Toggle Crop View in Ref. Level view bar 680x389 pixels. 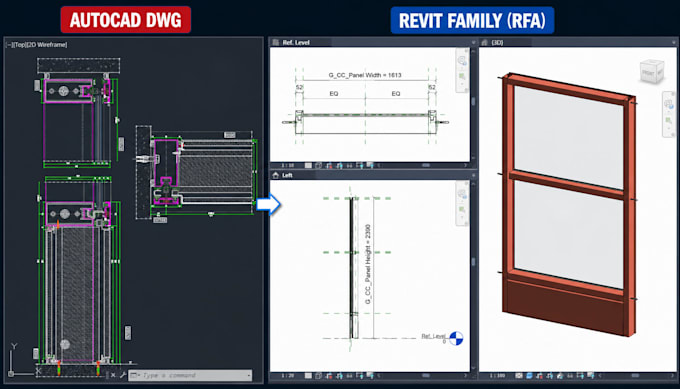[x=329, y=166]
